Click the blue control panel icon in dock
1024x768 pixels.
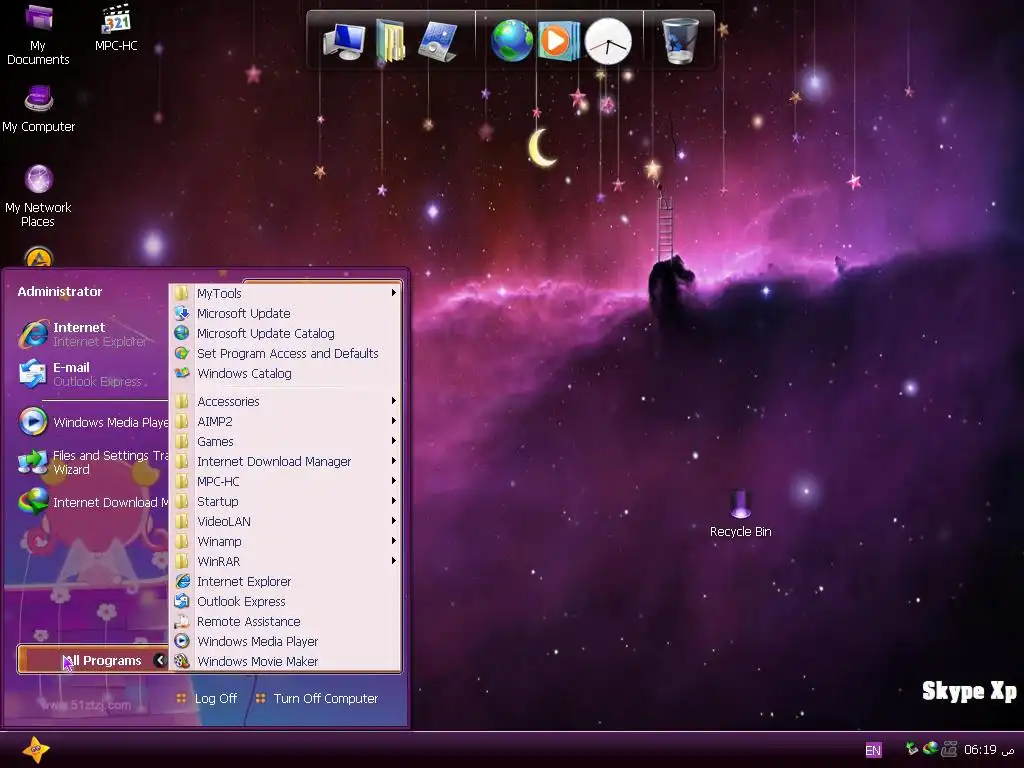[438, 42]
